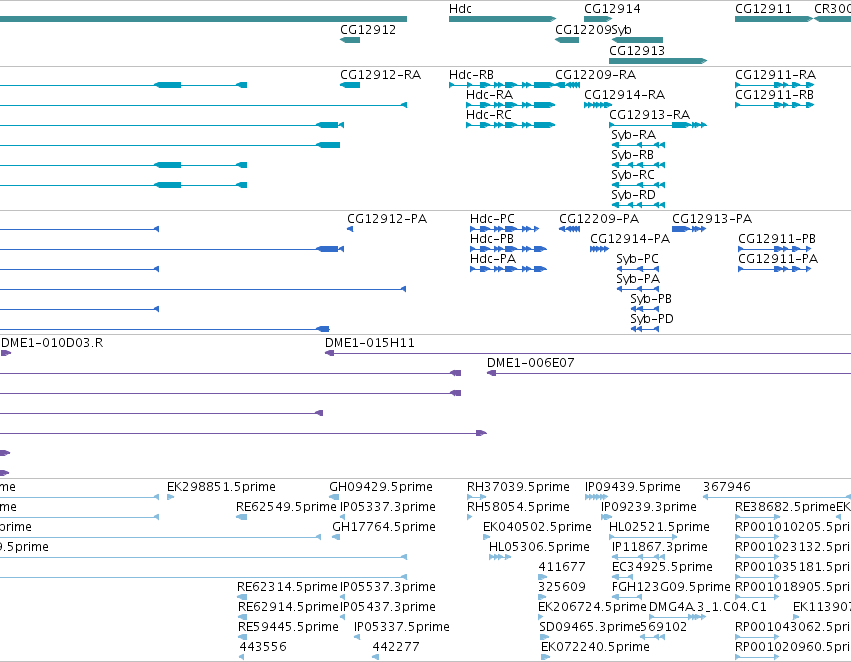This screenshot has width=851, height=662.
Task: Open the Hdc-PB protein label
Action: point(492,239)
